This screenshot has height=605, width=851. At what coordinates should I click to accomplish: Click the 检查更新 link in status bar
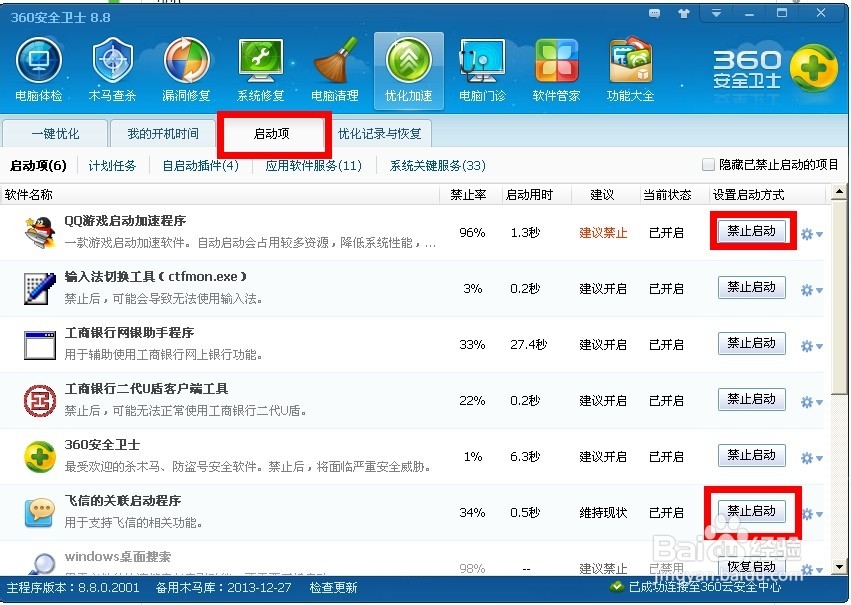333,588
